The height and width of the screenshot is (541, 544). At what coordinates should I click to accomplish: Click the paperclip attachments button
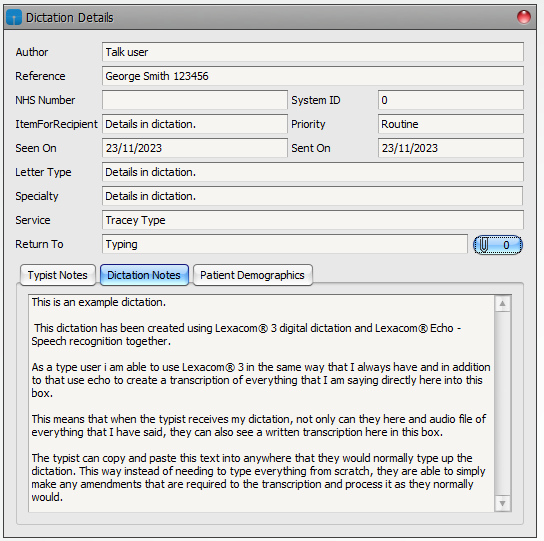pyautogui.click(x=498, y=245)
